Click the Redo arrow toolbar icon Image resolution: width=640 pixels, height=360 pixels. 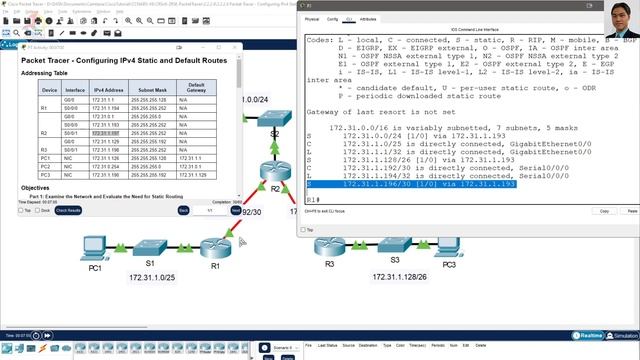click(x=116, y=21)
